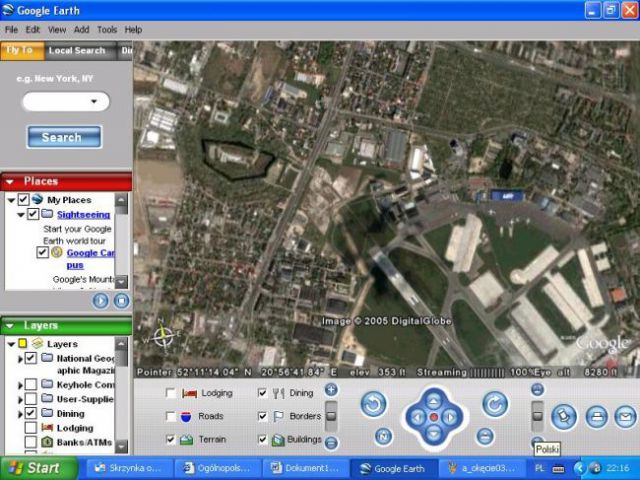
Task: Toggle Terrain checkbox
Action: click(x=171, y=439)
